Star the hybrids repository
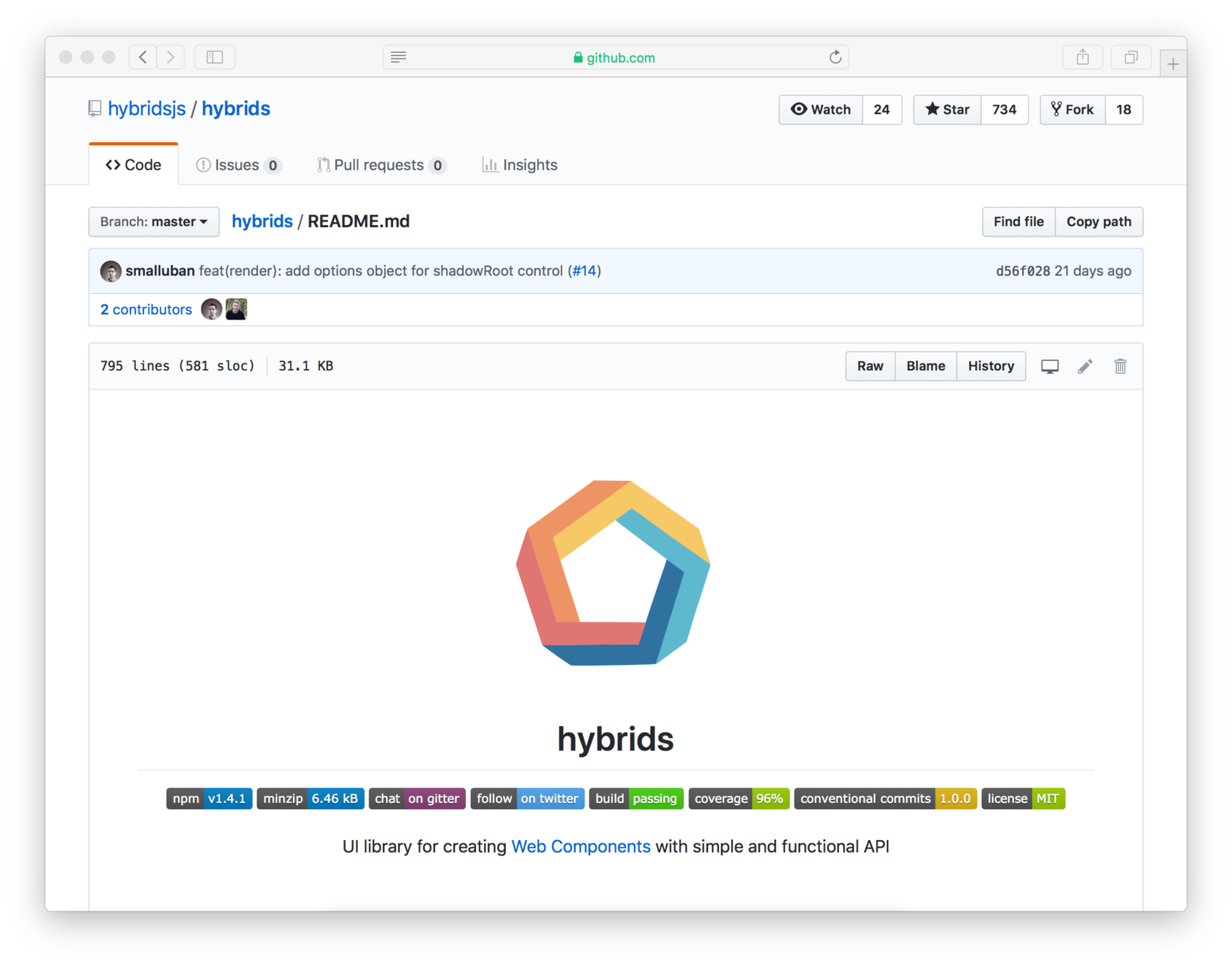Viewport: 1232px width, 965px height. (x=947, y=109)
